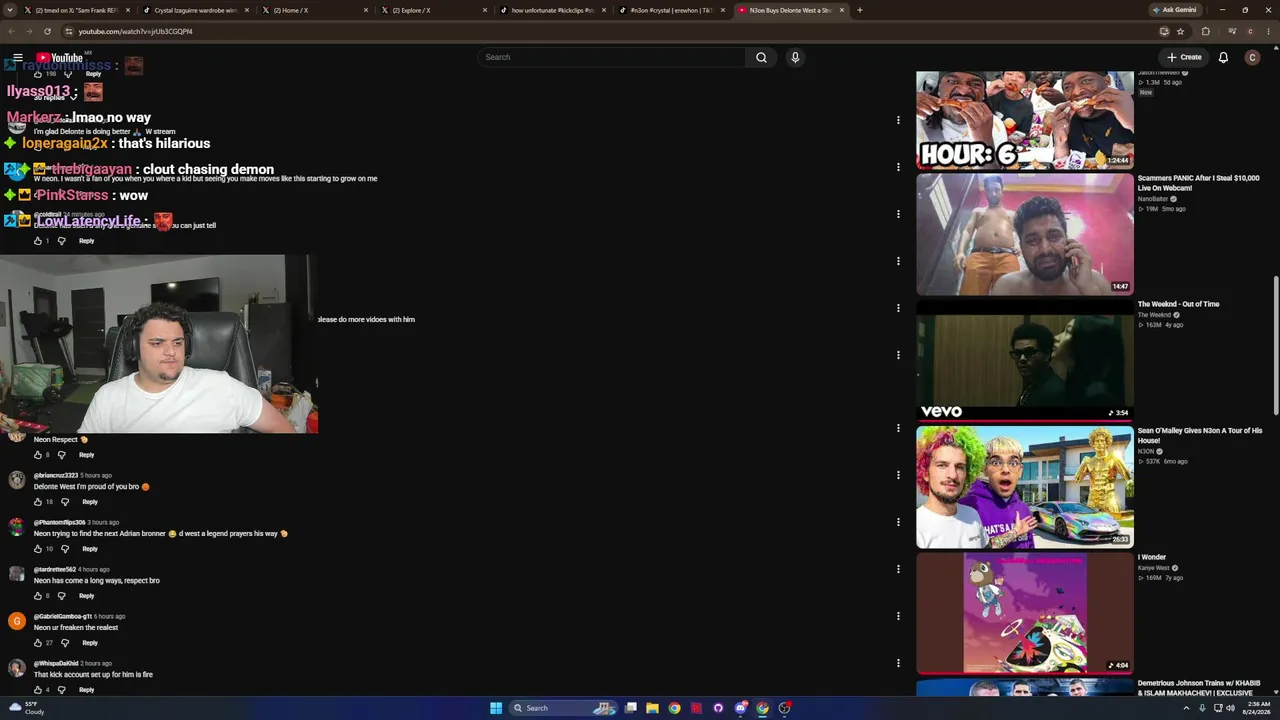Viewport: 1280px width, 720px height.
Task: Open OBS Studio from the taskbar
Action: (784, 708)
